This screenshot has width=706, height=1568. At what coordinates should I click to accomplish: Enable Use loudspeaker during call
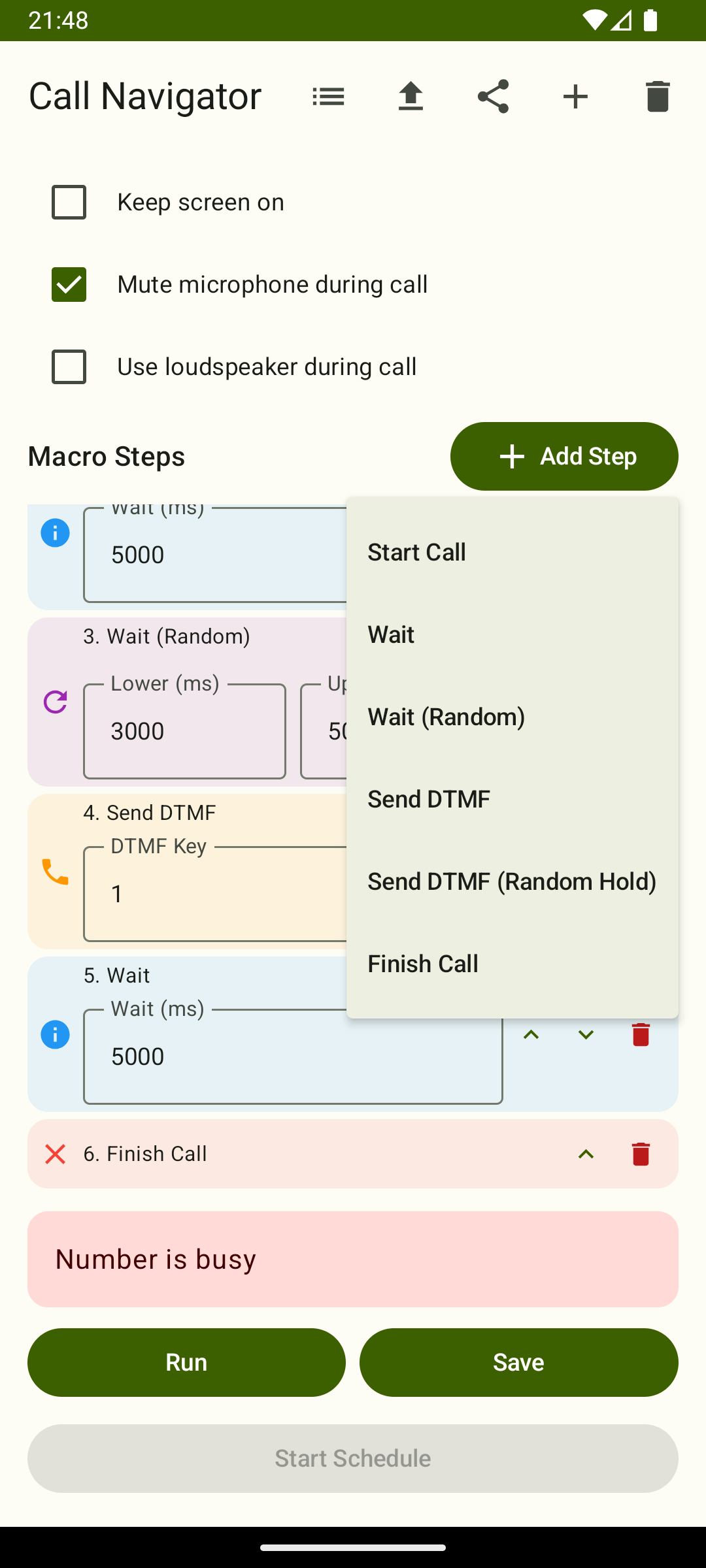click(x=68, y=367)
